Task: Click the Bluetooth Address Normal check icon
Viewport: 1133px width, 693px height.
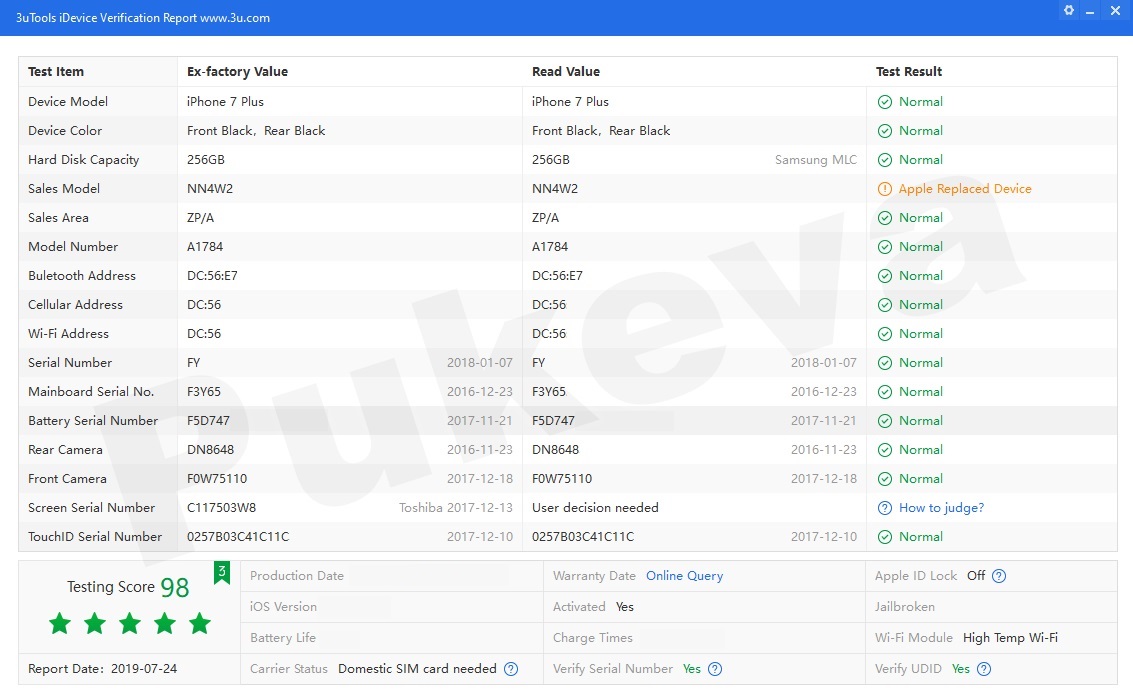Action: 884,275
